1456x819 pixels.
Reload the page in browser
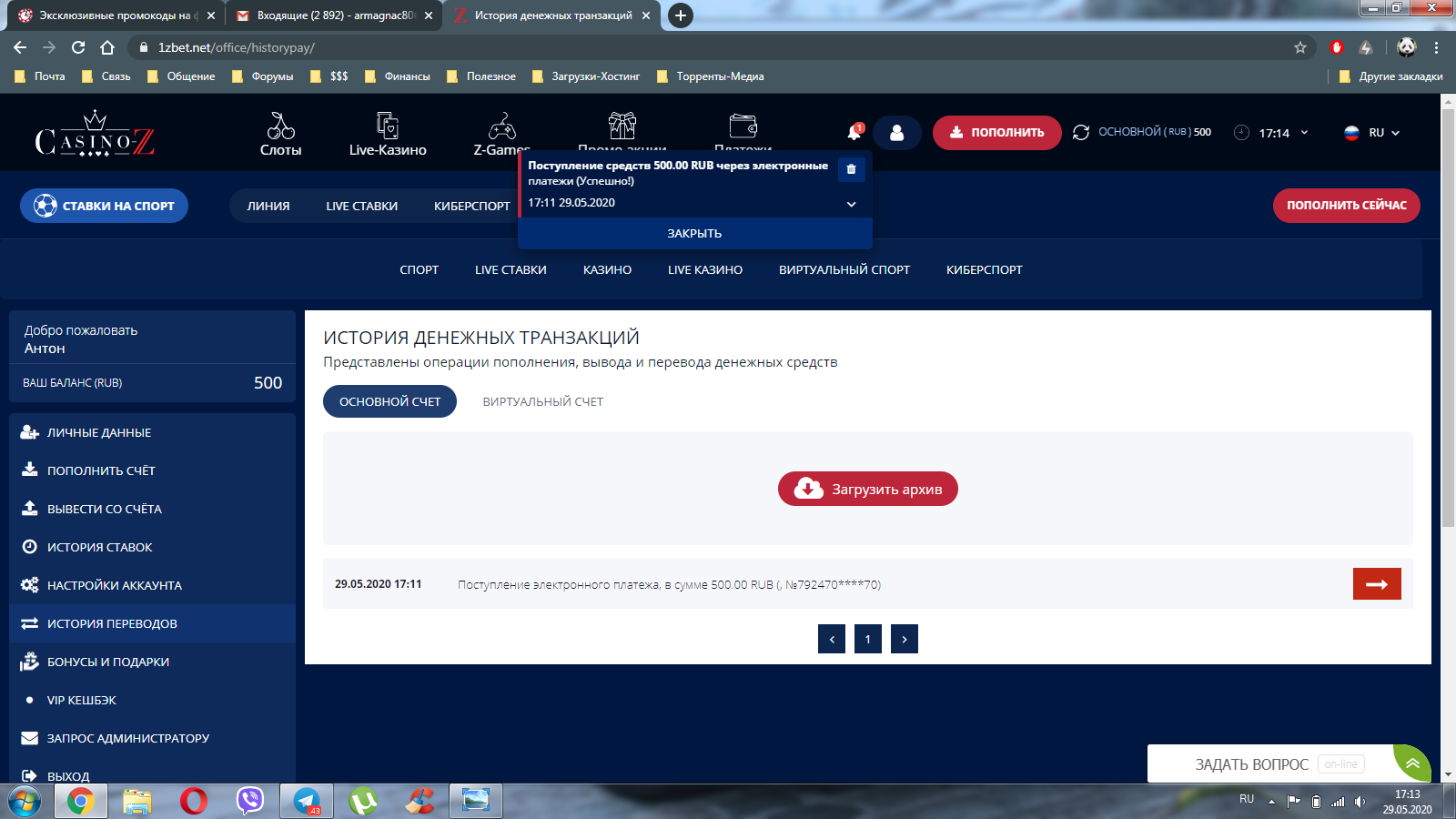click(x=78, y=47)
